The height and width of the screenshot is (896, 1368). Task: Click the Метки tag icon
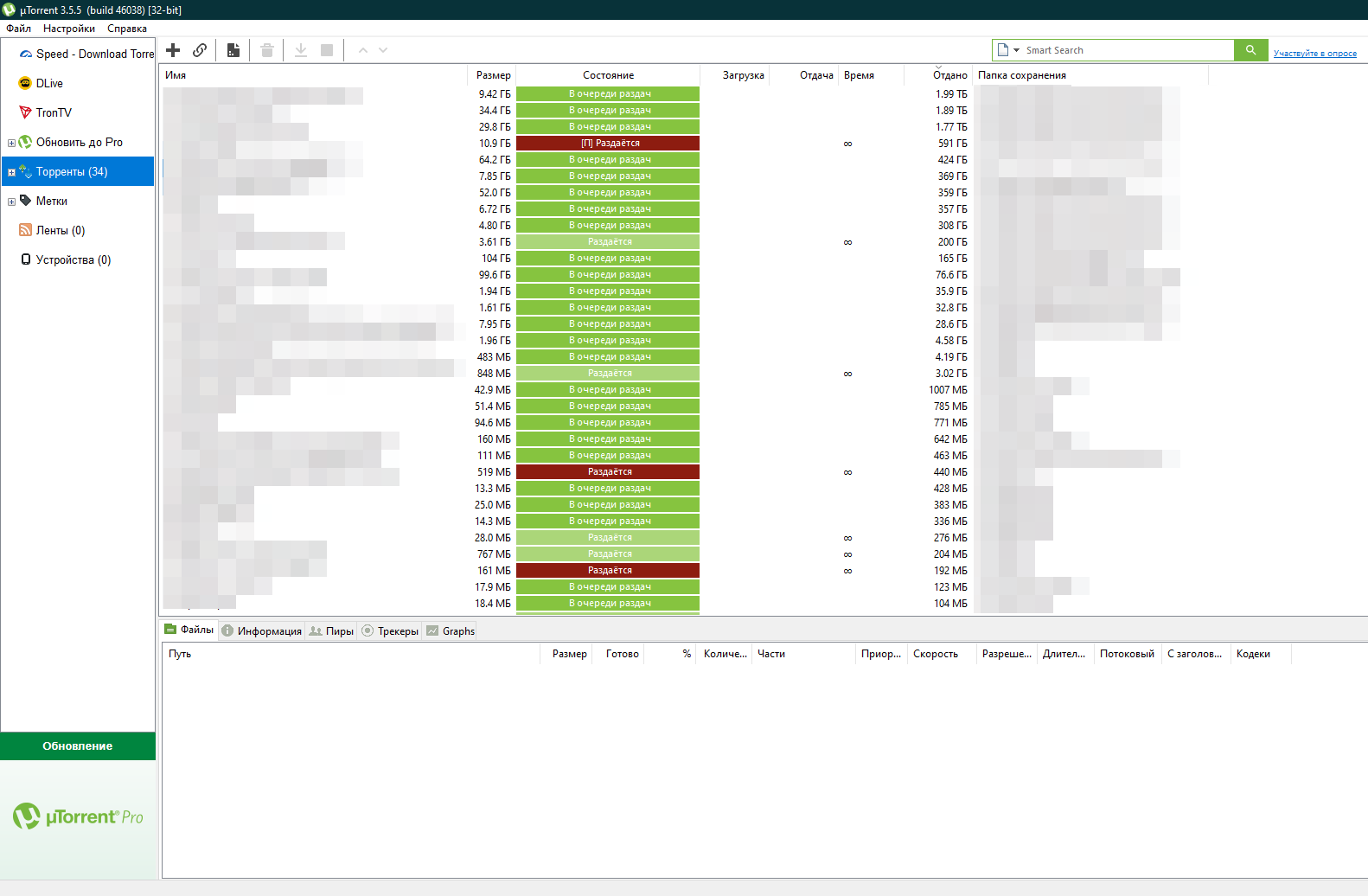click(x=25, y=201)
